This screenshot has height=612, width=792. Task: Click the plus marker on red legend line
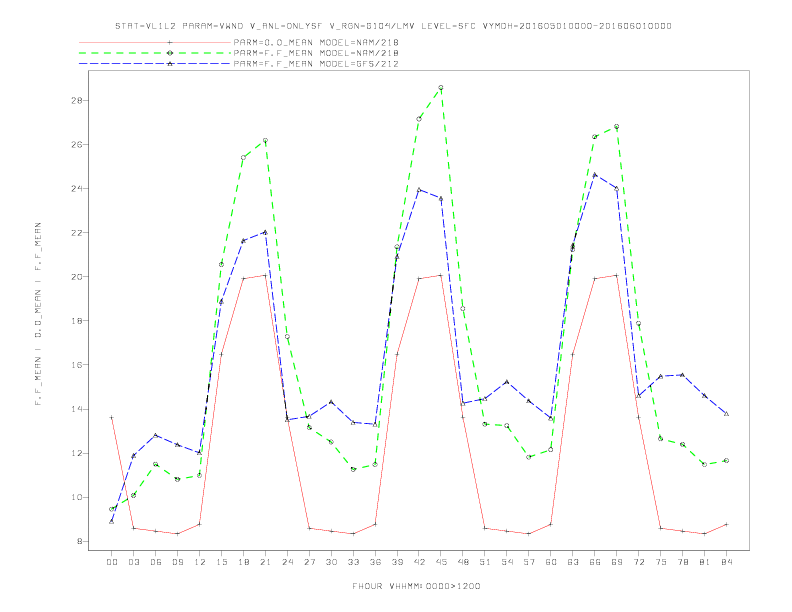pyautogui.click(x=170, y=42)
